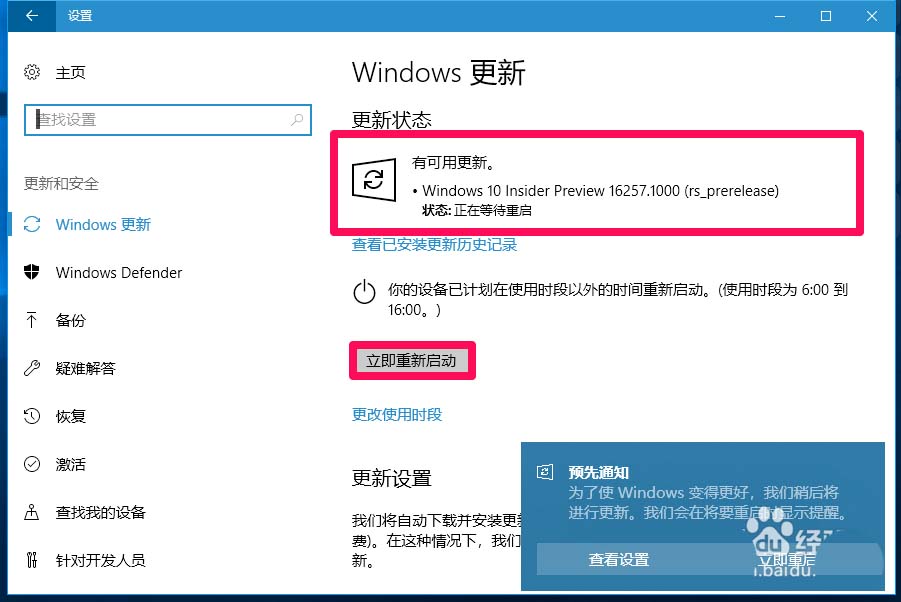Maximize the 设置 window

[826, 16]
